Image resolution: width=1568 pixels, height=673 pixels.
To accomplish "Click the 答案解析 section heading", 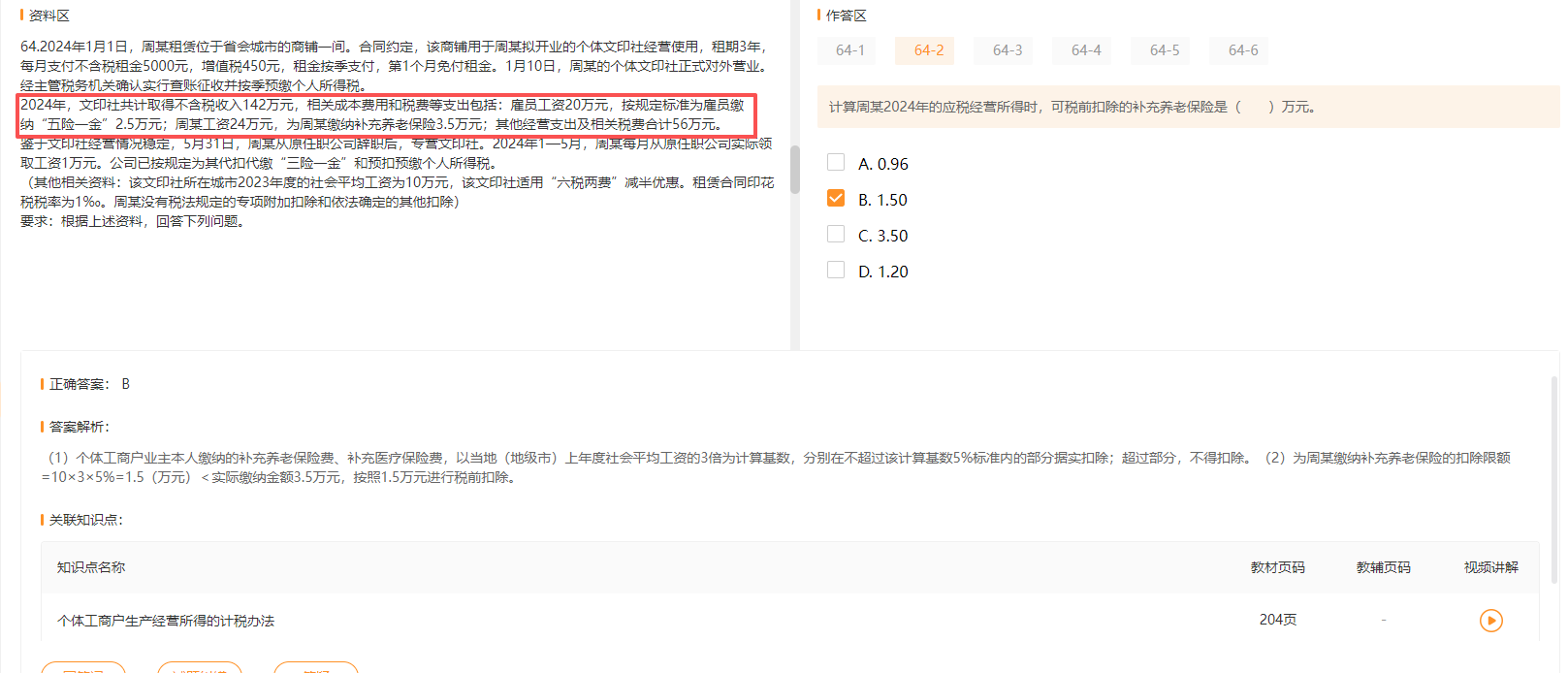I will pos(80,427).
